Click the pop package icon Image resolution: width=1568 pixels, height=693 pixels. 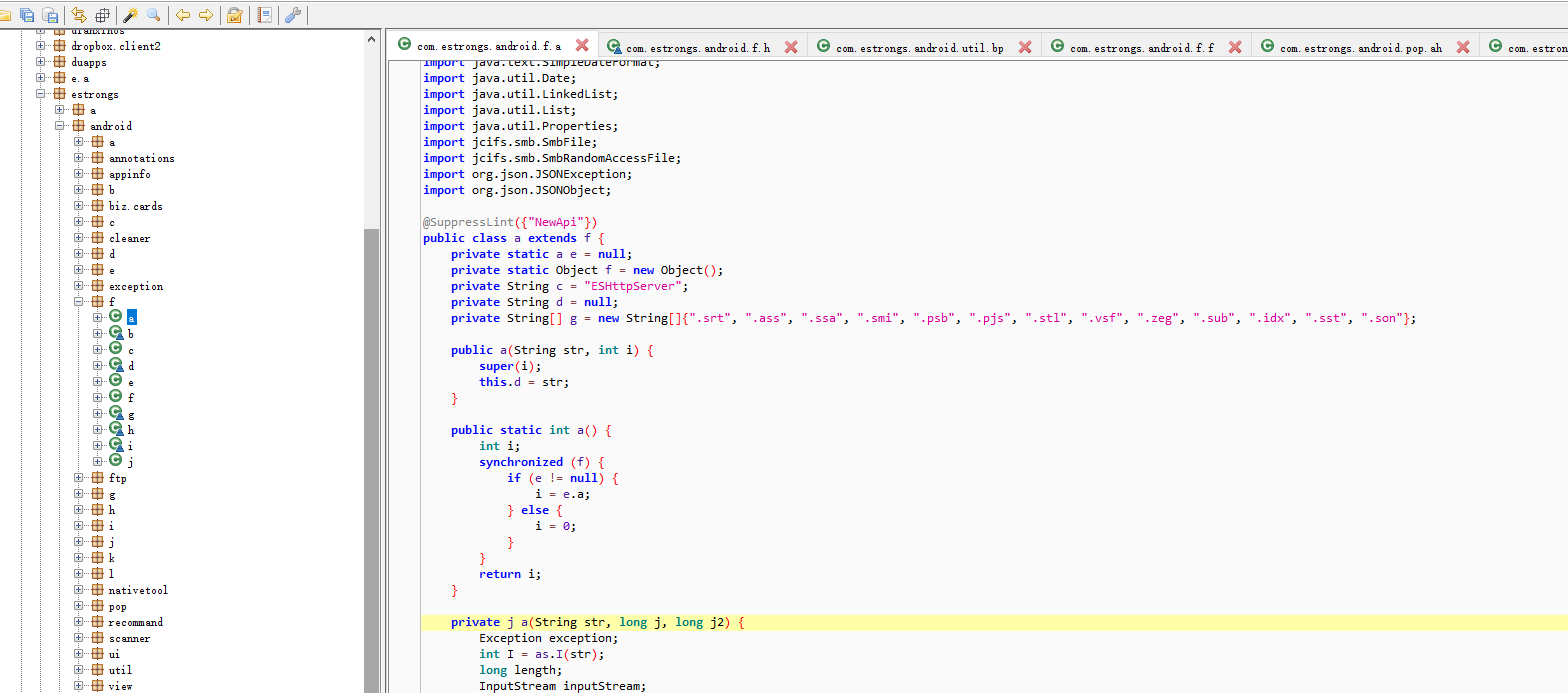(x=97, y=606)
